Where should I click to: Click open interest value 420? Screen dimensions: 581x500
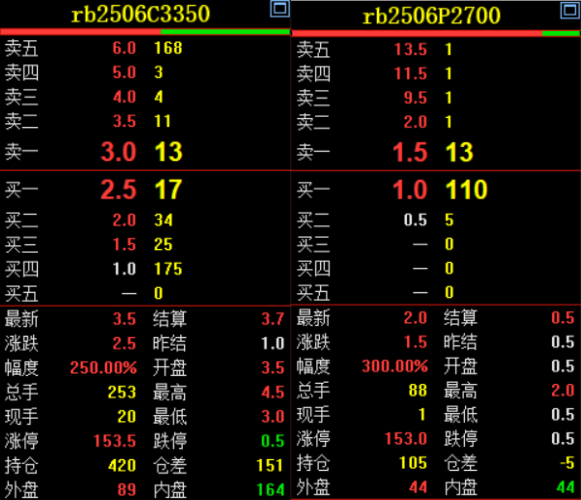[122, 466]
